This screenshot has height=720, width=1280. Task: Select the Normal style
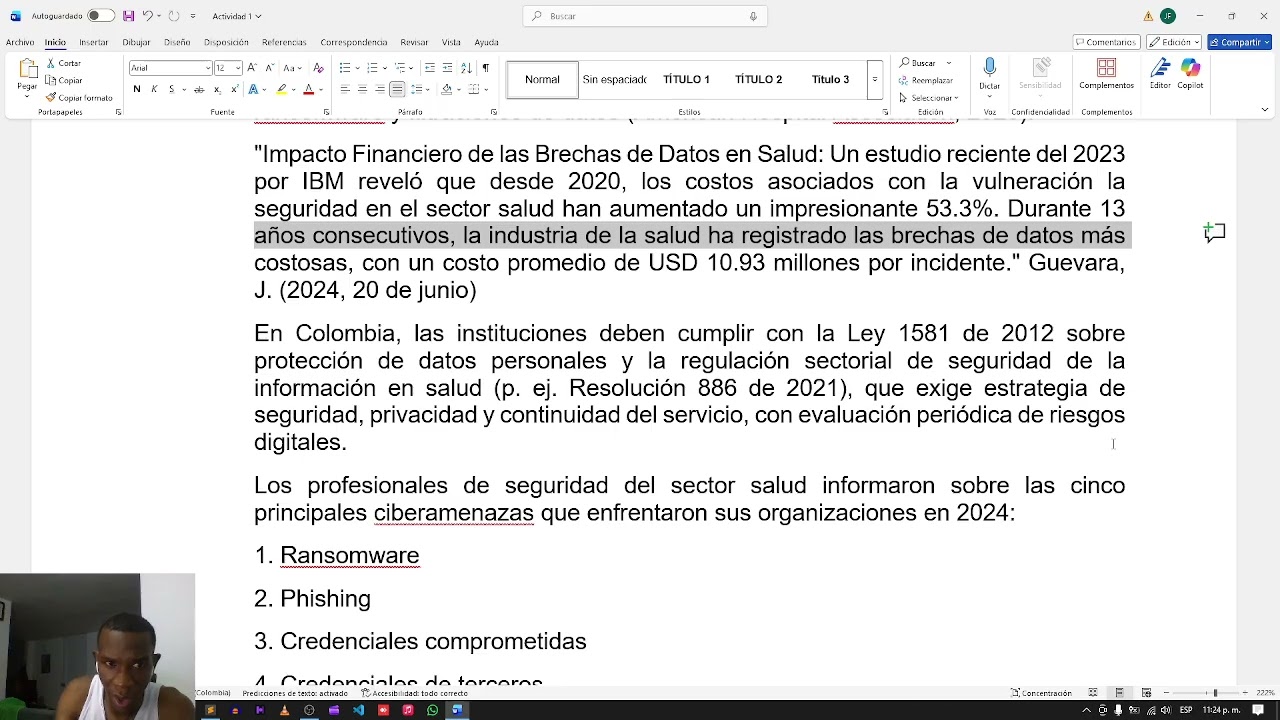tap(542, 80)
